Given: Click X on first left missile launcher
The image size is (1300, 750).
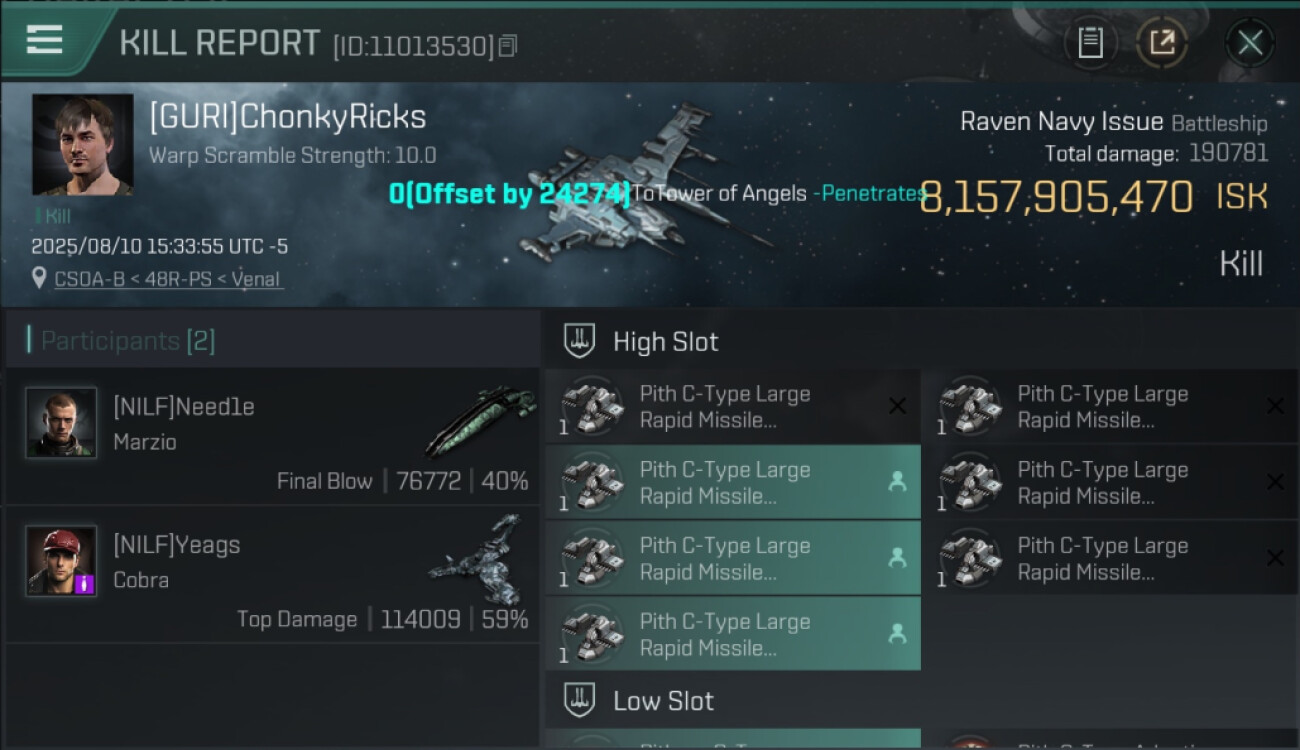Looking at the screenshot, I should (897, 406).
